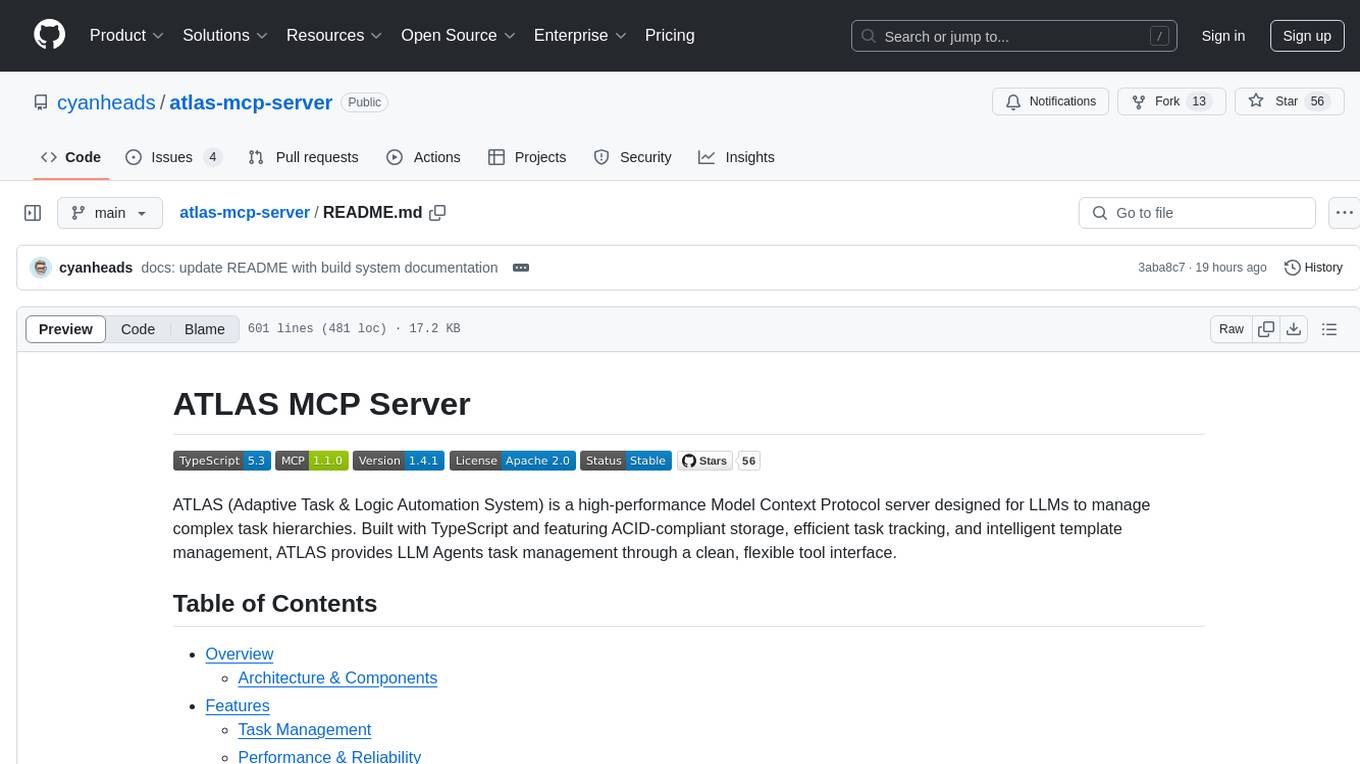Sign in to GitHub

click(x=1223, y=36)
